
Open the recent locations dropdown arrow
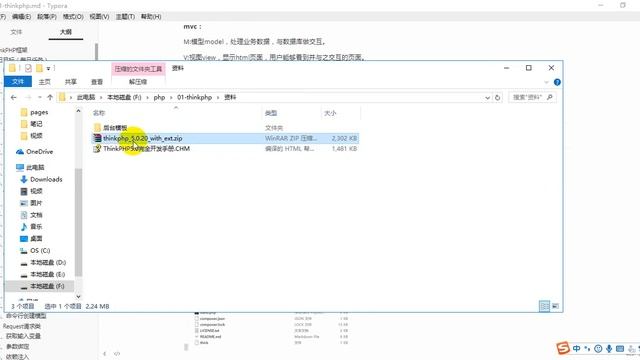(x=40, y=98)
